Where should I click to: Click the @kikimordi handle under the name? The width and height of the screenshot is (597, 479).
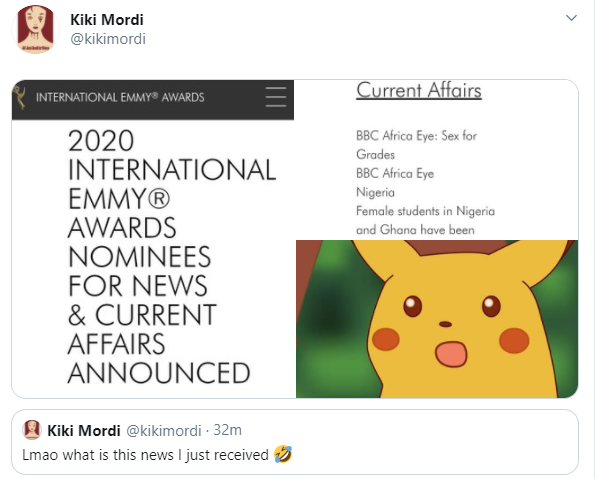point(108,39)
